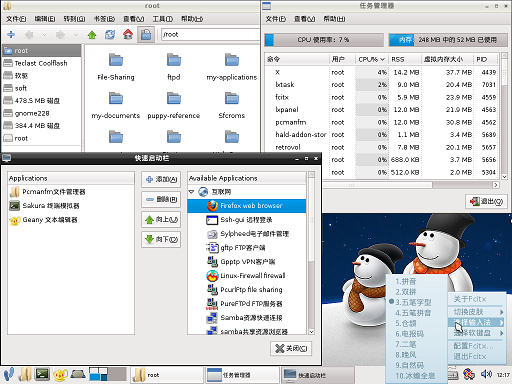The image size is (512, 384).
Task: Select Gpptp VPN client entry
Action: [x=247, y=262]
